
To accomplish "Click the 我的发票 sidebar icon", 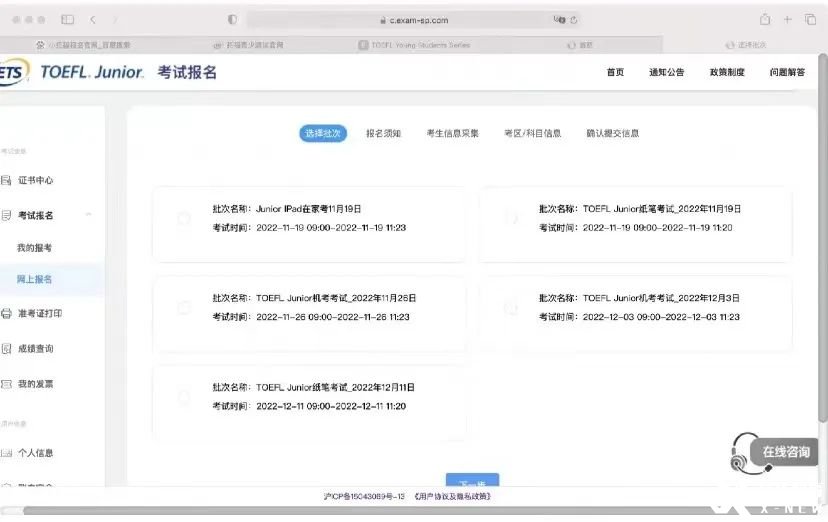I will click(6, 384).
